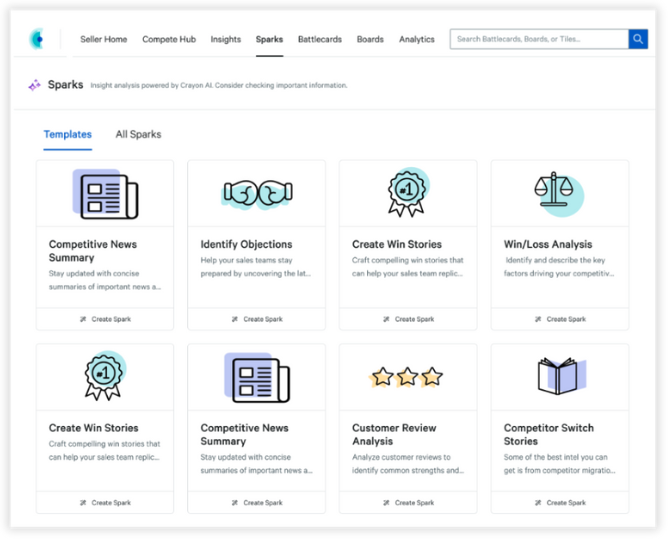Navigate to Battlecards
The height and width of the screenshot is (539, 670).
coord(320,40)
